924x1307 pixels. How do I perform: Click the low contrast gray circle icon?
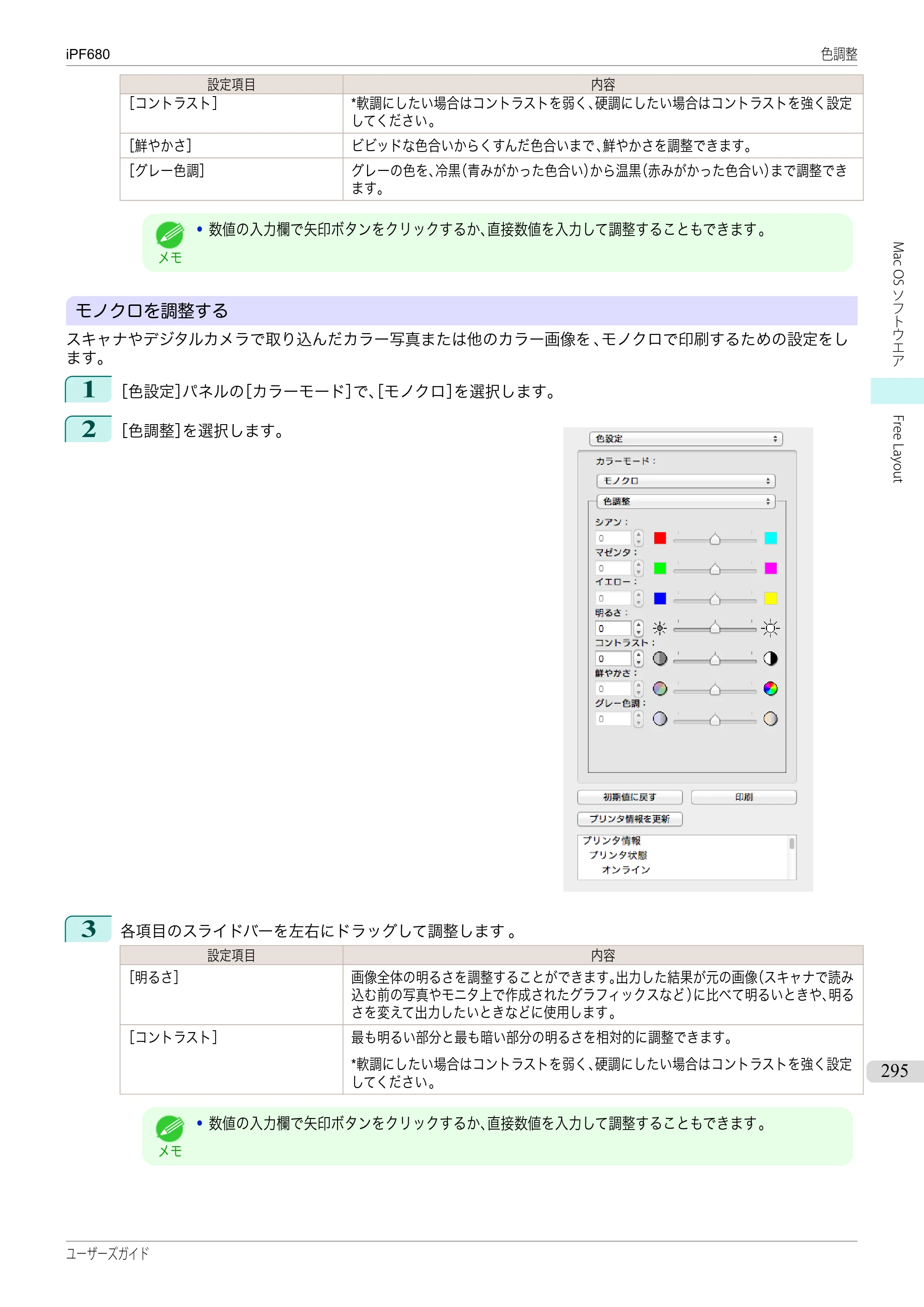coord(659,659)
